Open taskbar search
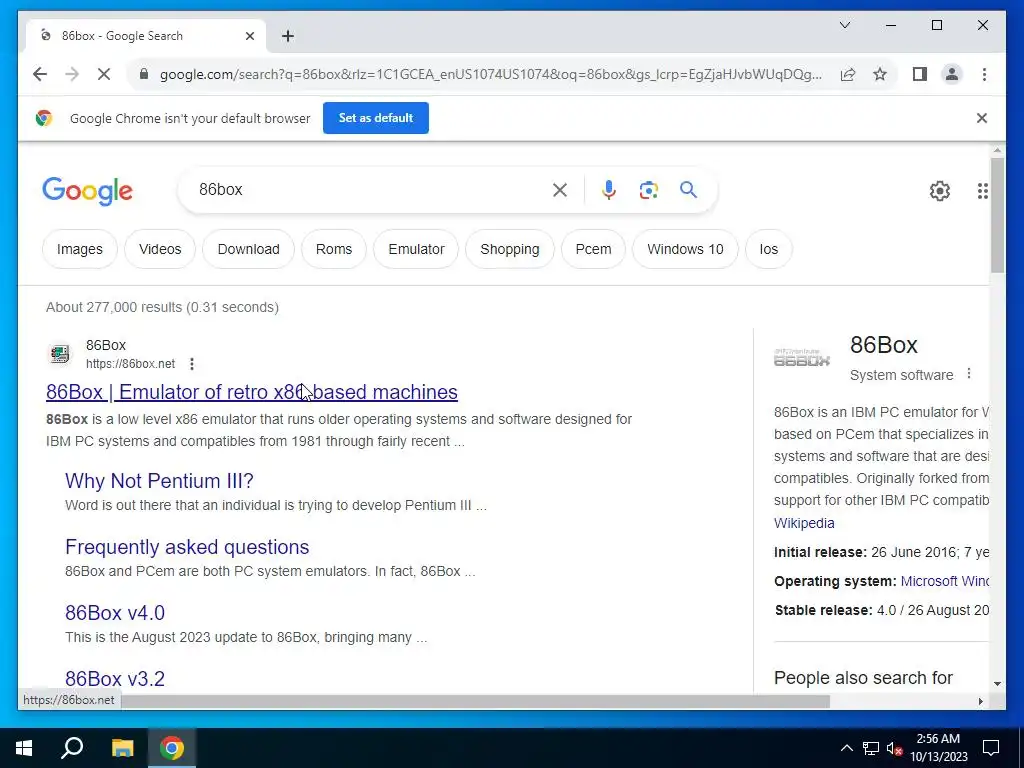 [72, 748]
